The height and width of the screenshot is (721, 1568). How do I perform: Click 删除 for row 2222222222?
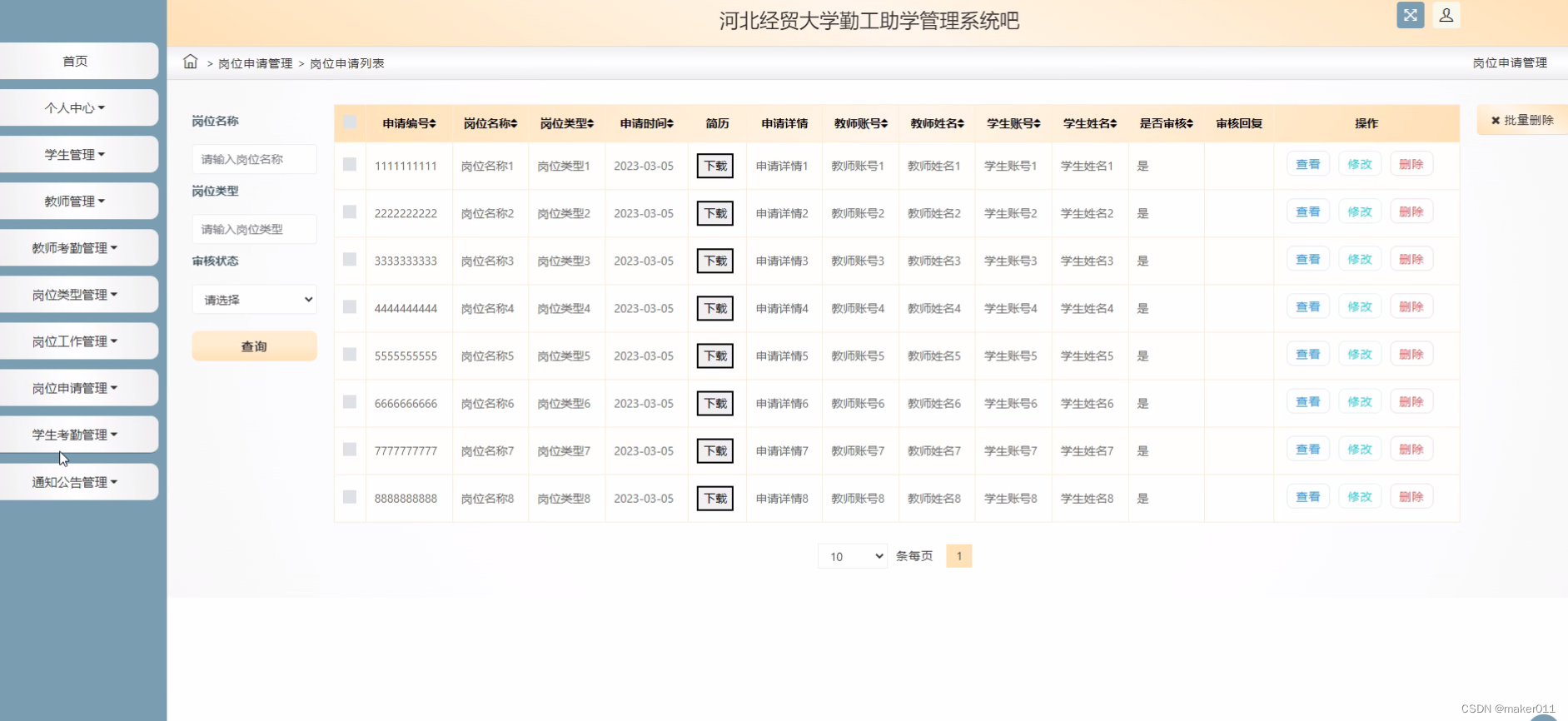[x=1411, y=211]
